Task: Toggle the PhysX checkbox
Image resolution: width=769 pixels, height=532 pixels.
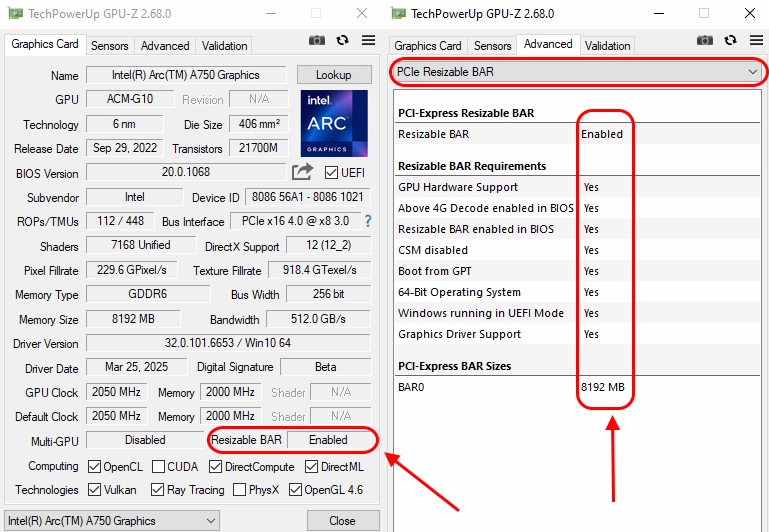Action: click(239, 490)
